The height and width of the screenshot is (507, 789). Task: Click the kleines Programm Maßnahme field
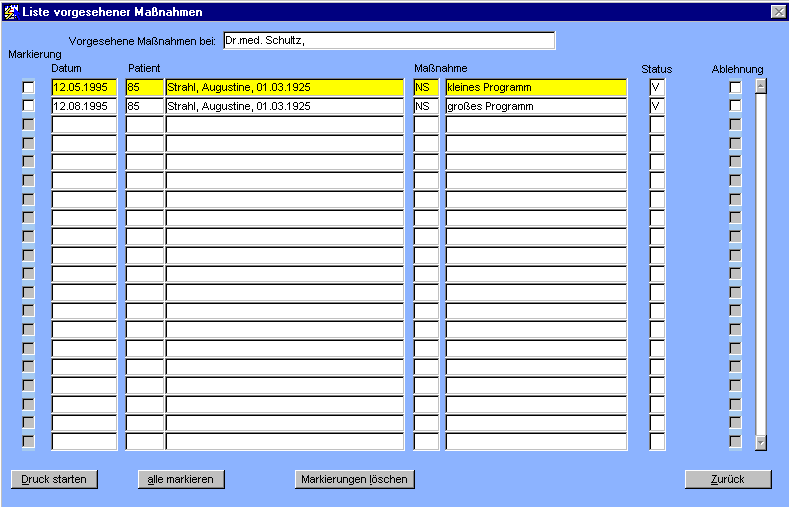pyautogui.click(x=535, y=88)
